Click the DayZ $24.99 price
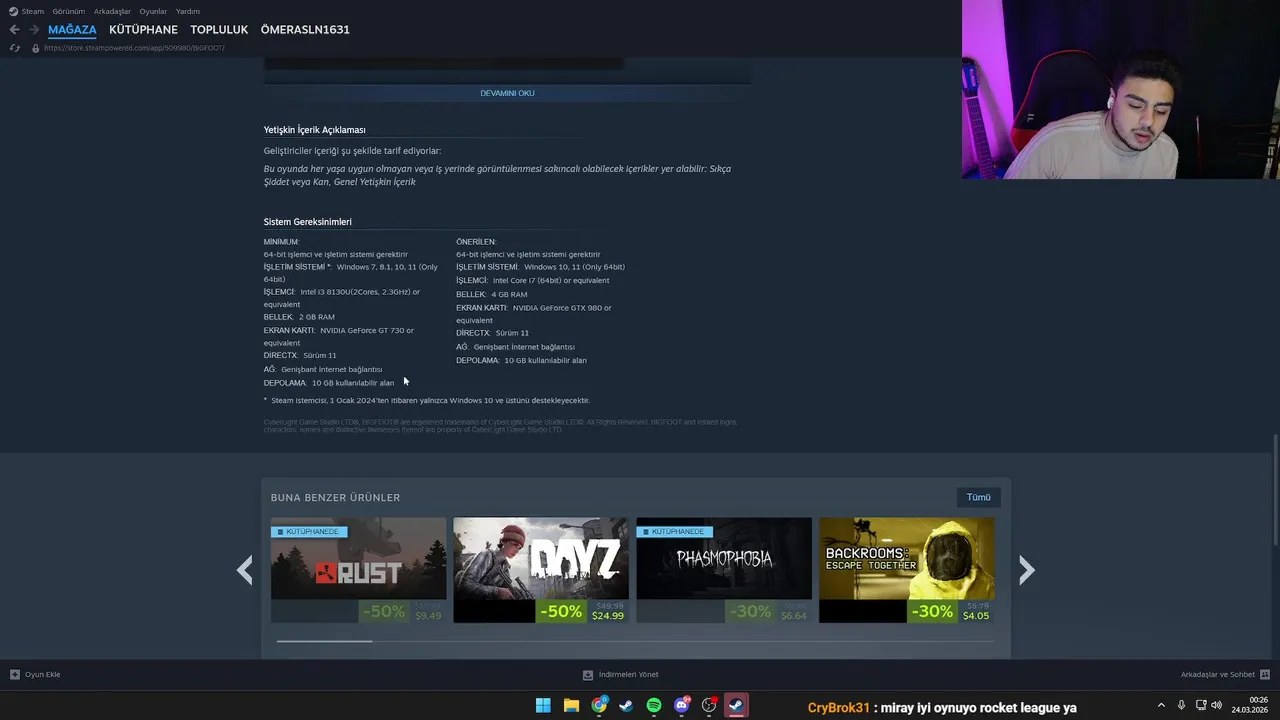This screenshot has height=720, width=1280. pos(607,616)
